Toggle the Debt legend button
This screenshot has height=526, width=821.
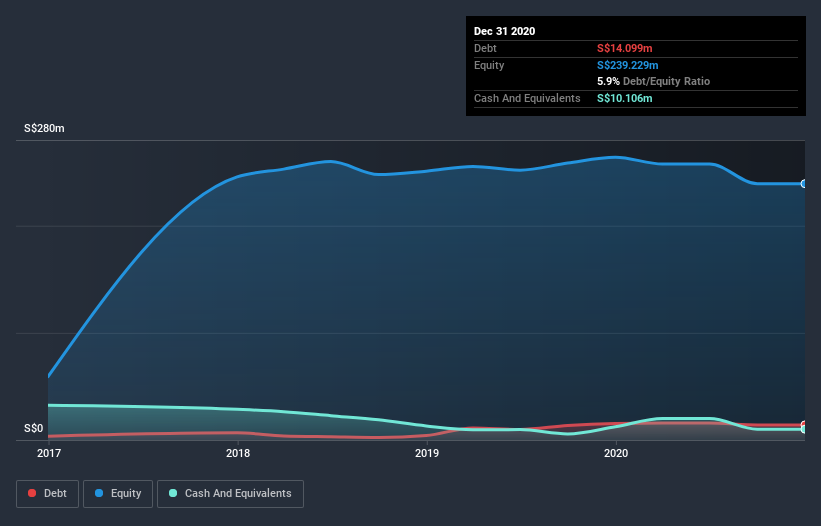pos(47,494)
